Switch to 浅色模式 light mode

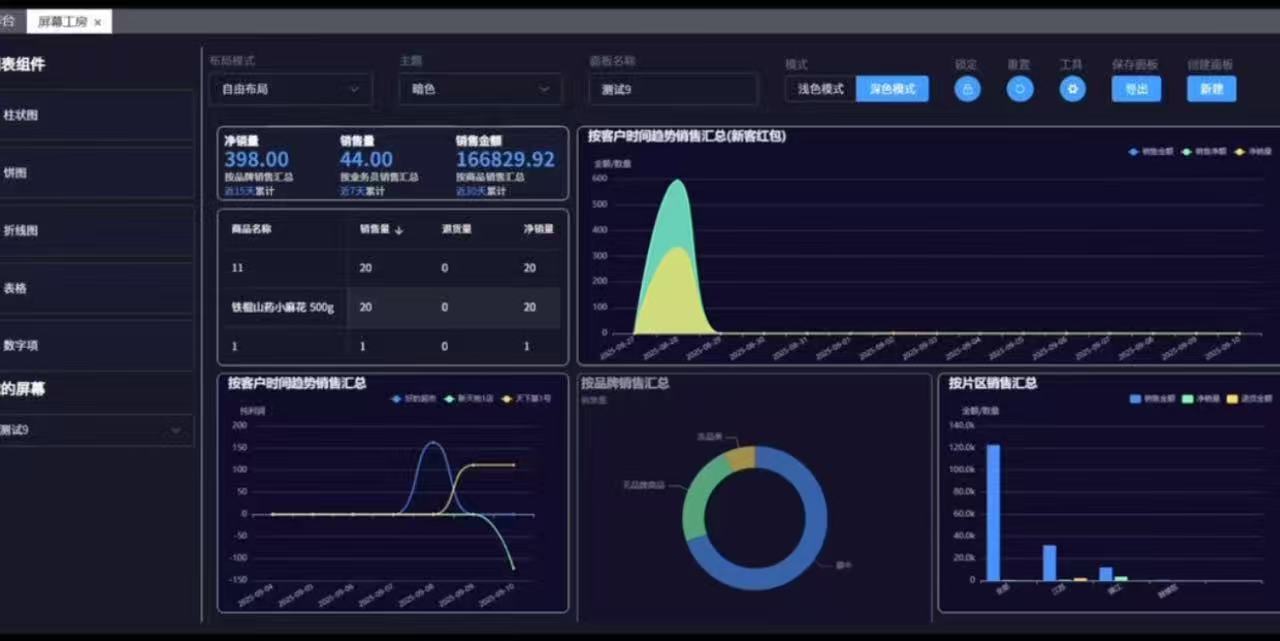820,89
